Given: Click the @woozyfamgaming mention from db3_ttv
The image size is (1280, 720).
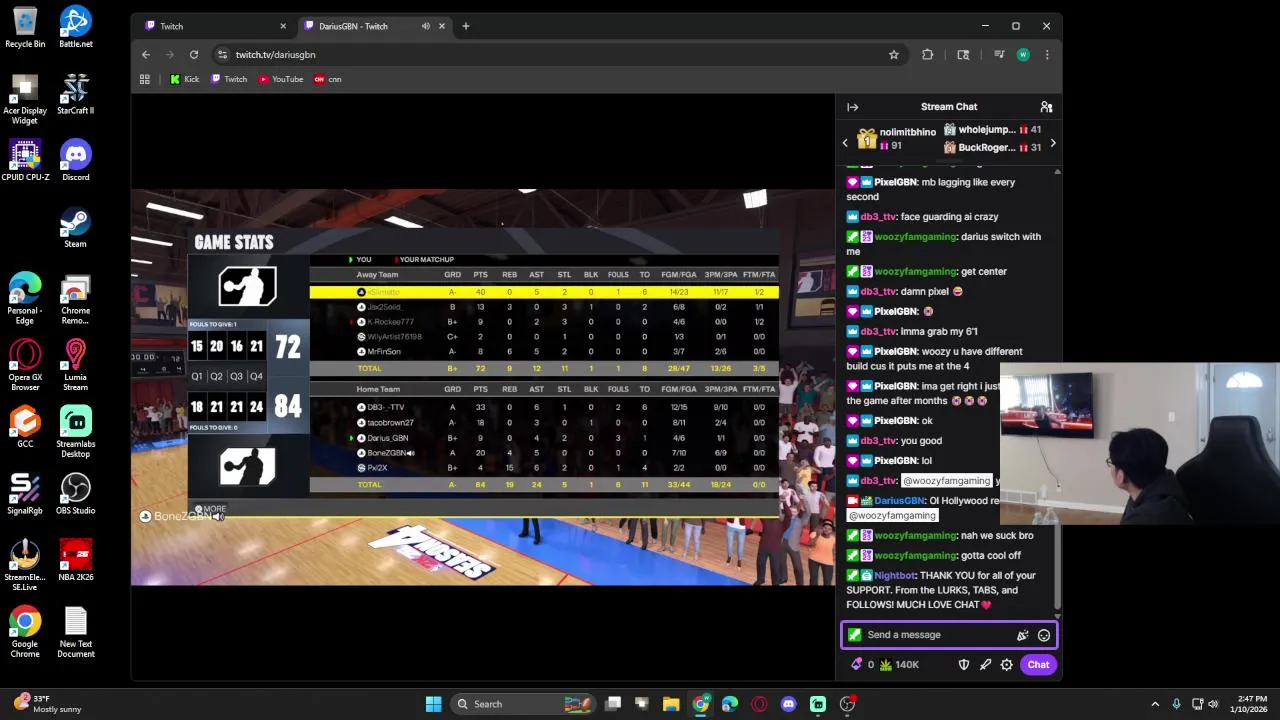Looking at the screenshot, I should (x=946, y=481).
